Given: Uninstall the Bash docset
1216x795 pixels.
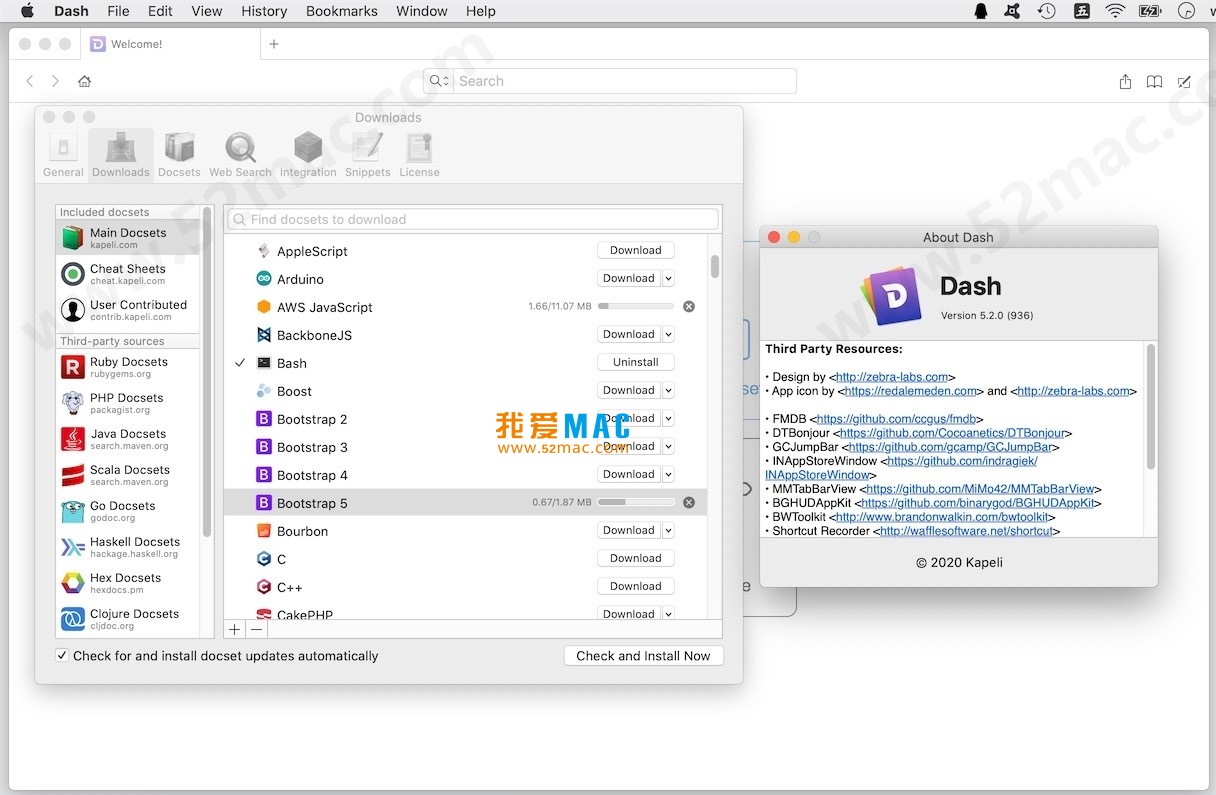Looking at the screenshot, I should [636, 363].
